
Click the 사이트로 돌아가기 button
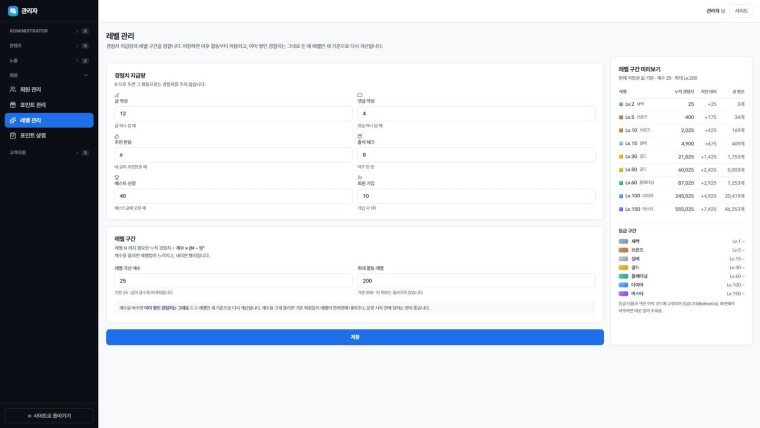pos(49,416)
